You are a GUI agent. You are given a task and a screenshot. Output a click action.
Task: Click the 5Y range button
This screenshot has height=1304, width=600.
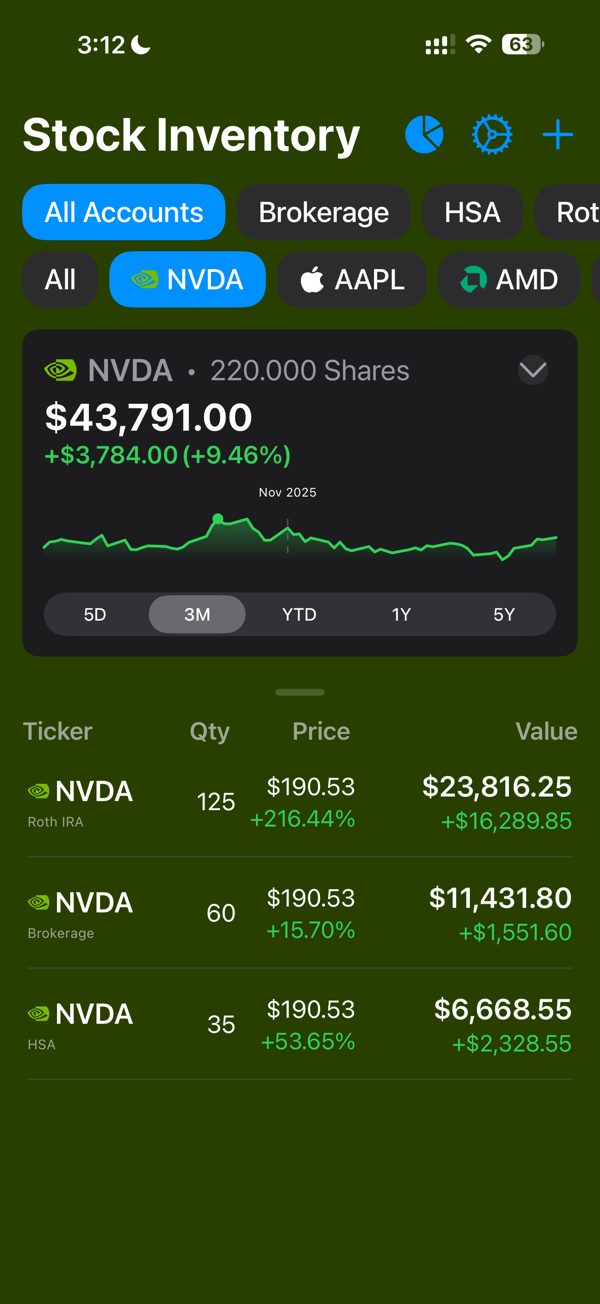504,614
